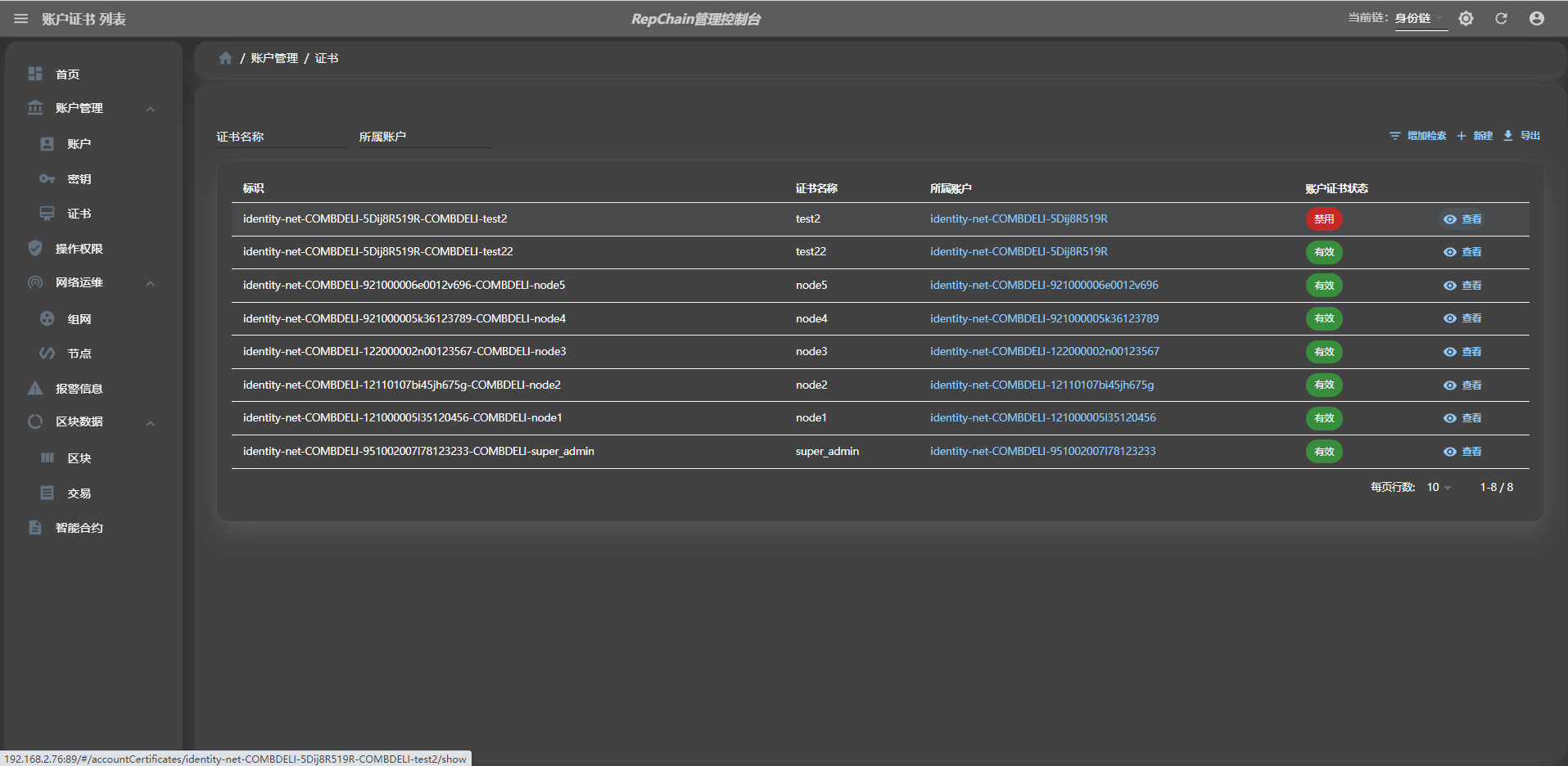The width and height of the screenshot is (1568, 766).
Task: Open account link identity-net-COMBDELI-921000006e0012v696
Action: 1044,285
